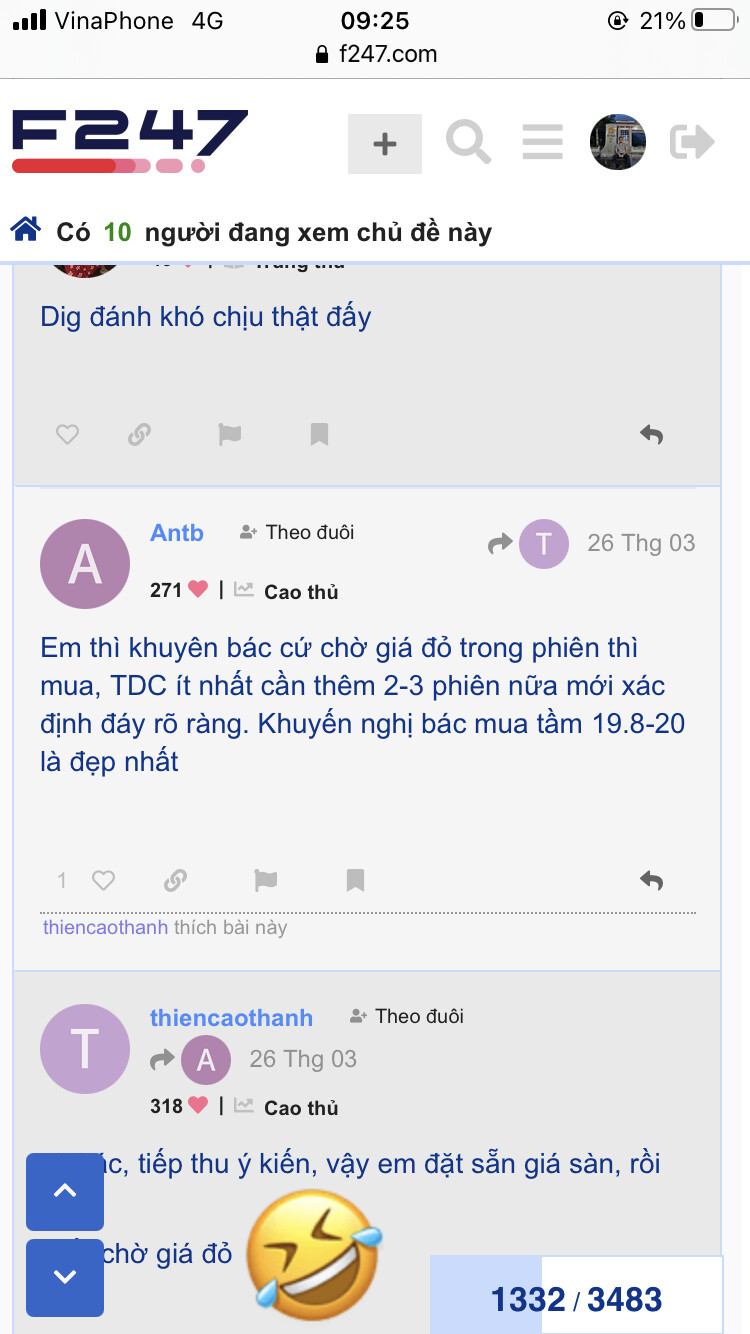The width and height of the screenshot is (750, 1334).
Task: Reply to the Dig post
Action: coord(651,434)
